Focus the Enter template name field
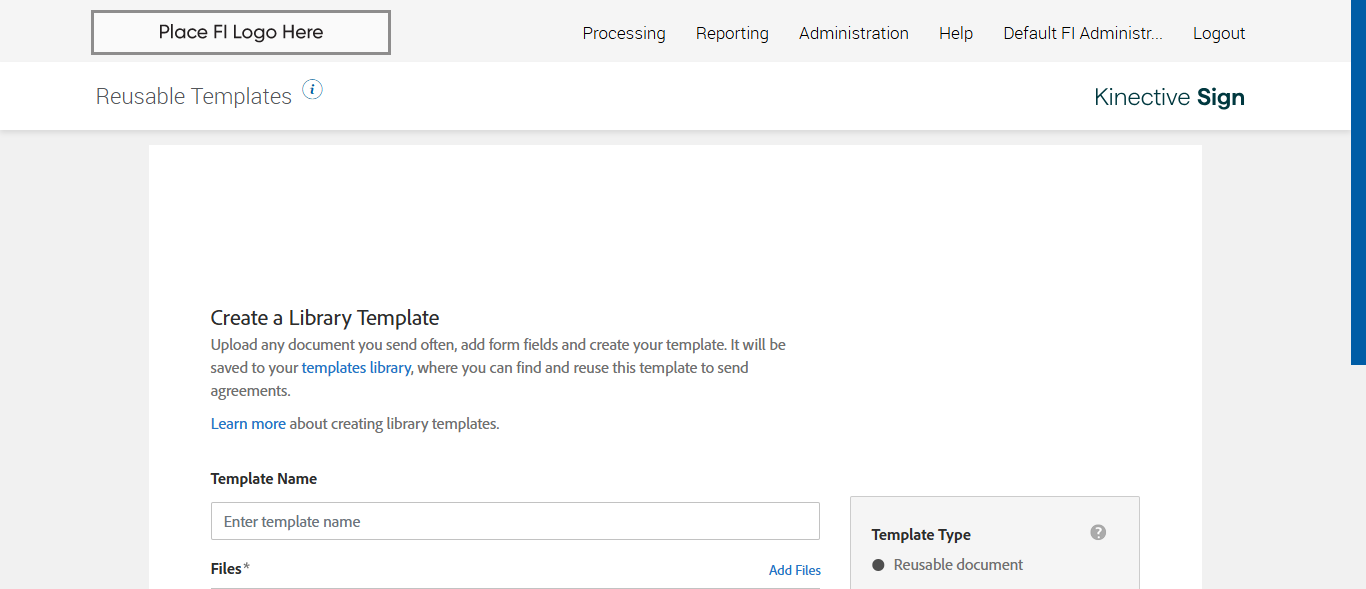1366x589 pixels. pyautogui.click(x=515, y=521)
